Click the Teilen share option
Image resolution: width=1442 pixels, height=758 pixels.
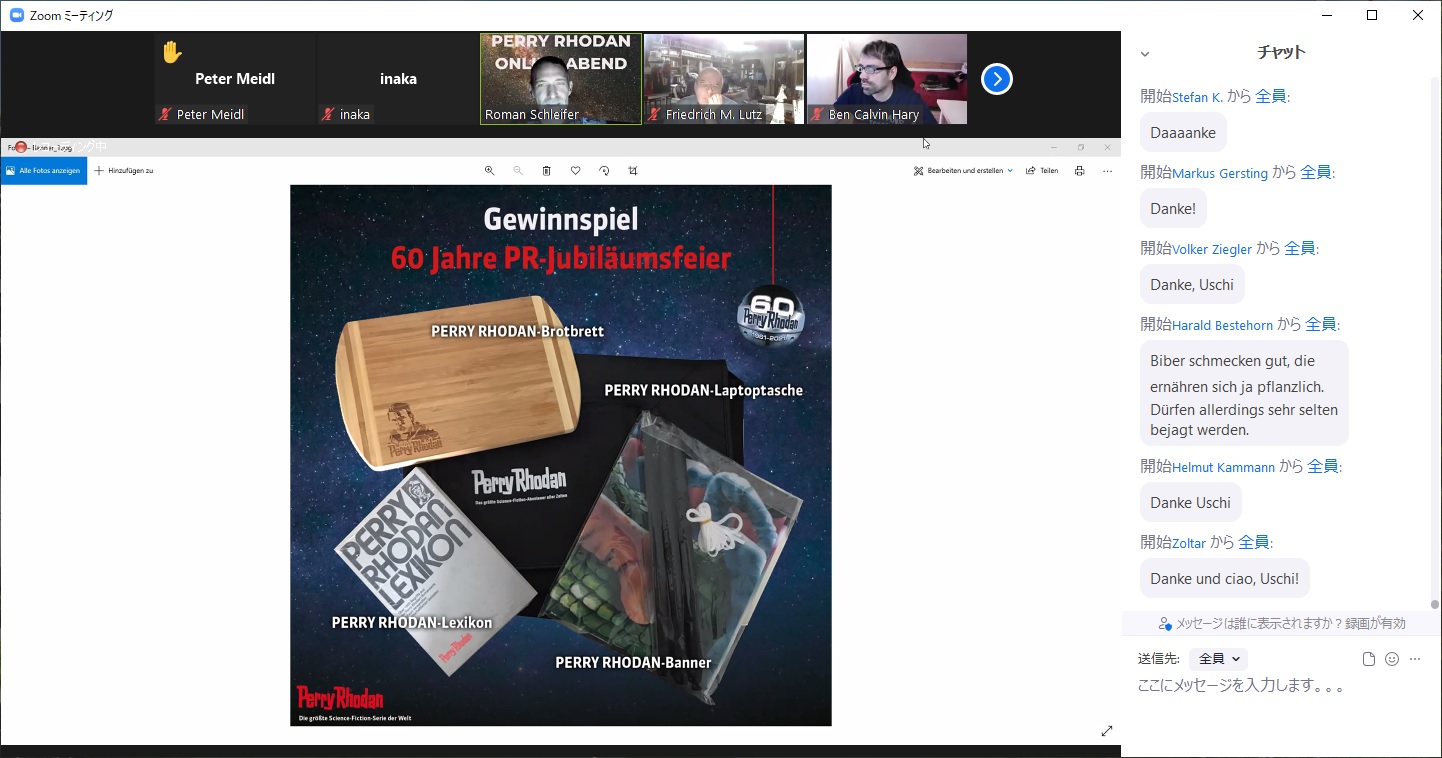(1042, 171)
